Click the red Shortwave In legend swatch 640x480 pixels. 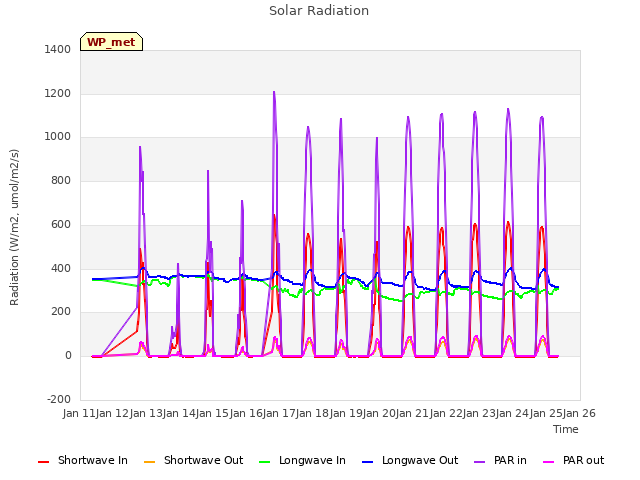[x=43, y=462]
